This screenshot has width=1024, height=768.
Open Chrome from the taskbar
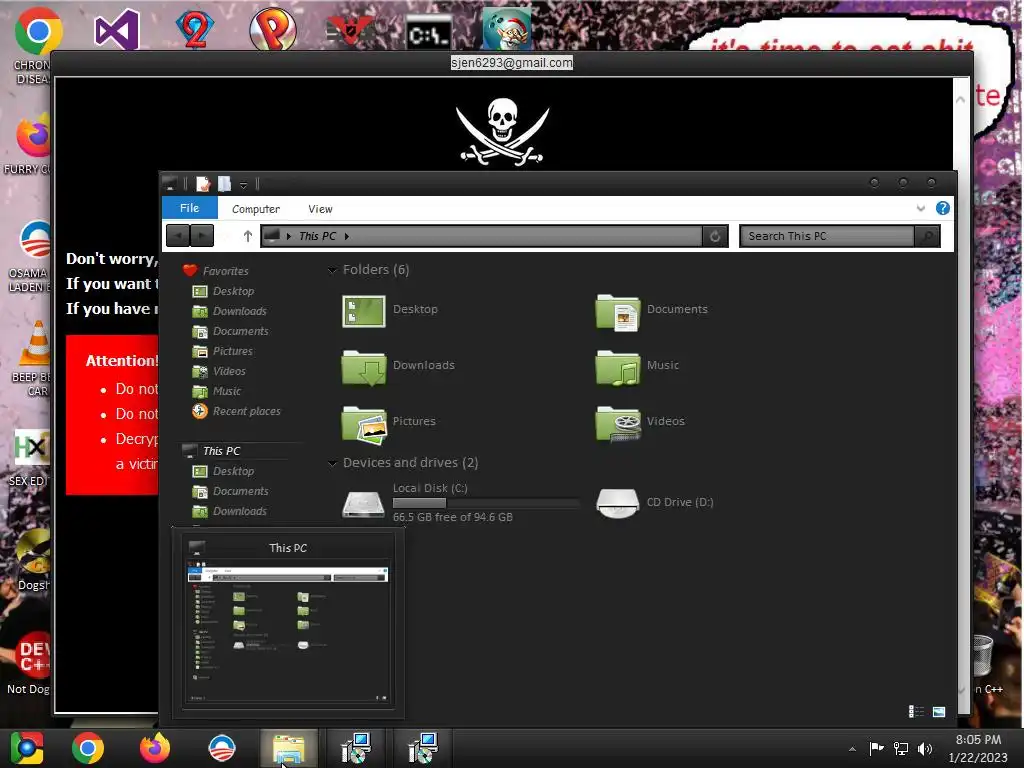pos(88,748)
